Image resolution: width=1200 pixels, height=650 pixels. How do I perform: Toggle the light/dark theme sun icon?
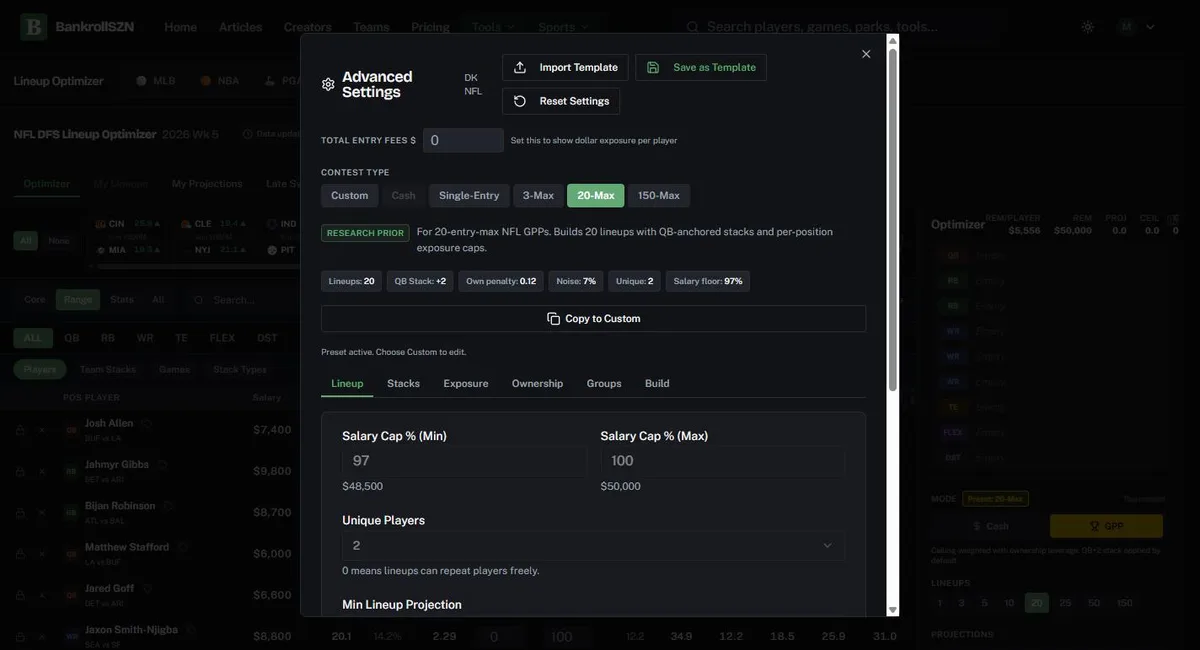(x=1088, y=27)
